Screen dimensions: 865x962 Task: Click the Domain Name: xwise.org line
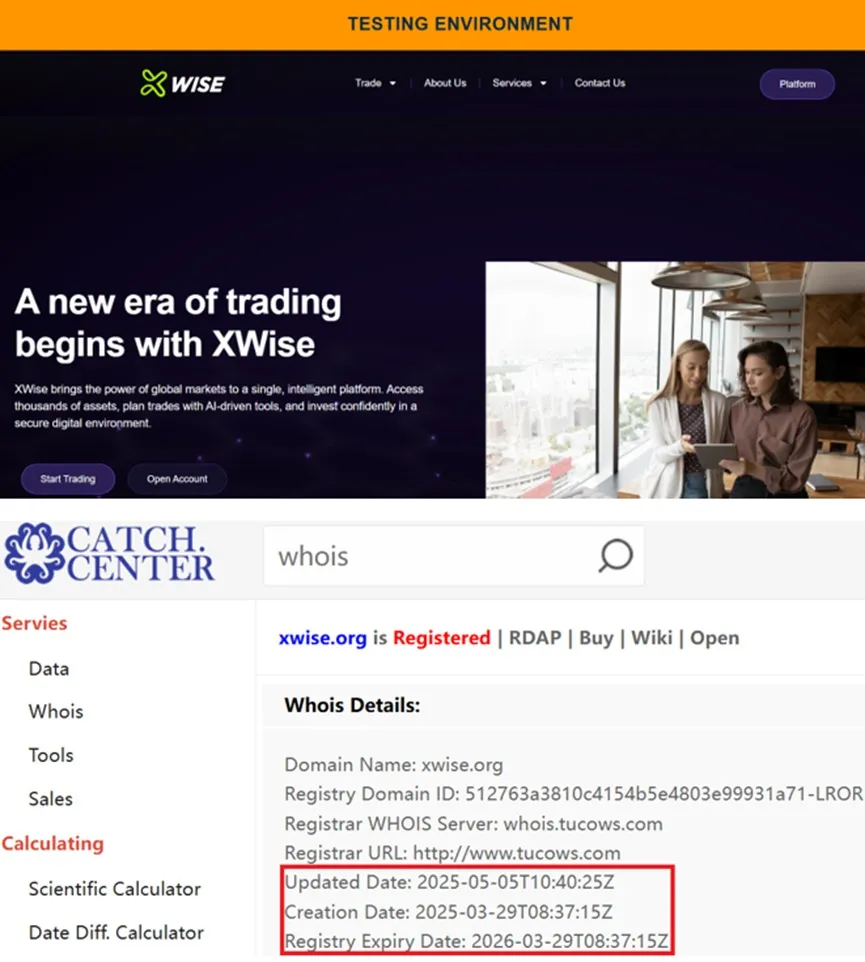point(394,765)
